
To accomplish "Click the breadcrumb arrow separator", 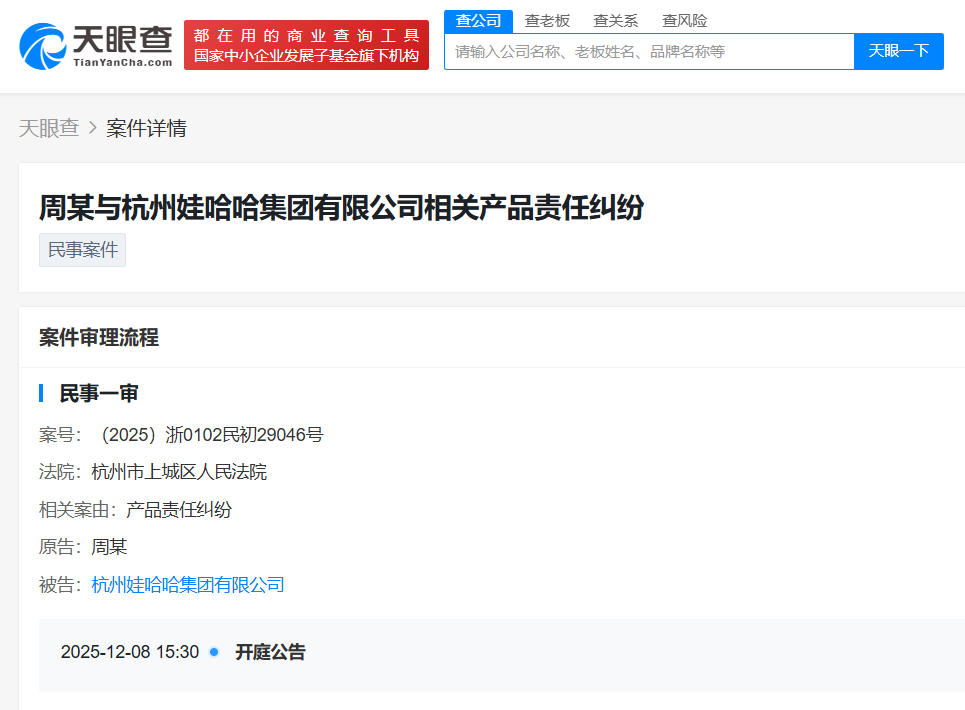I will (93, 128).
